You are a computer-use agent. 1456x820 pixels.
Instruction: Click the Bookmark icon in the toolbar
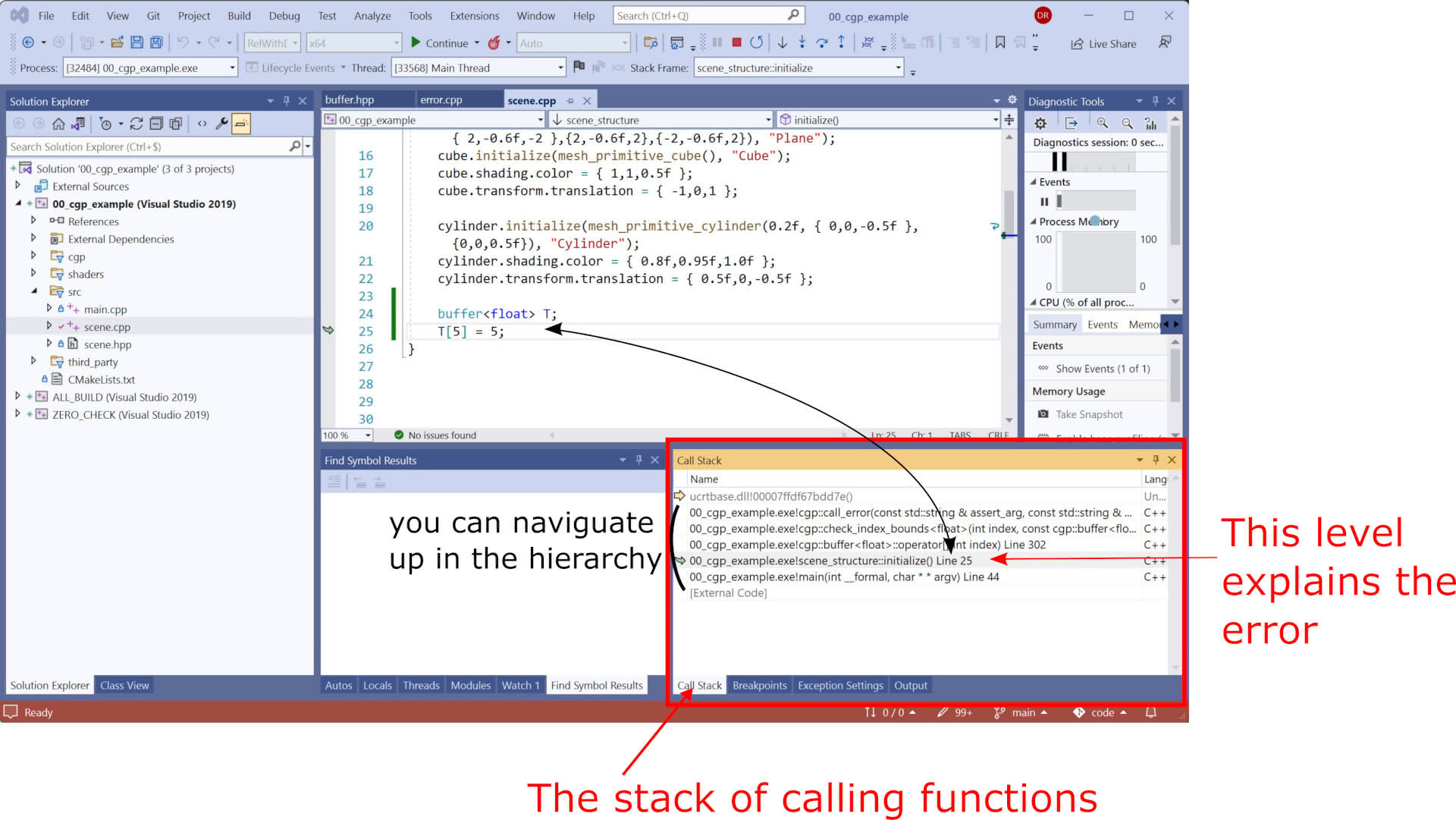pos(1000,42)
